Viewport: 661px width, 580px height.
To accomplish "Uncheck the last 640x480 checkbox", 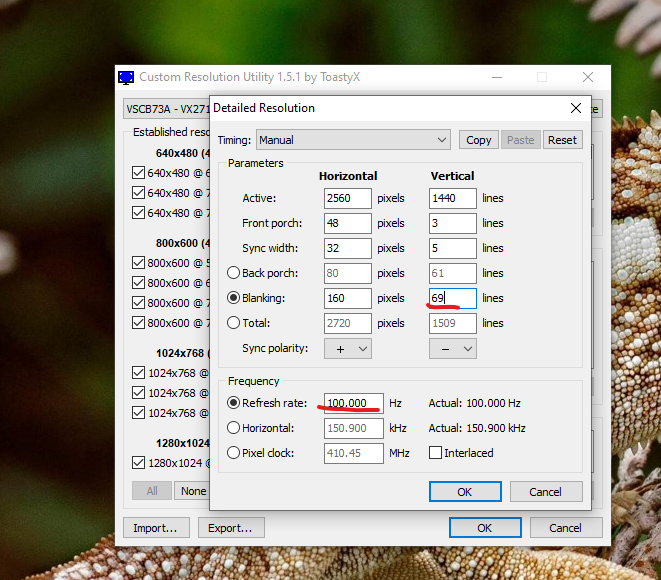I will click(138, 212).
